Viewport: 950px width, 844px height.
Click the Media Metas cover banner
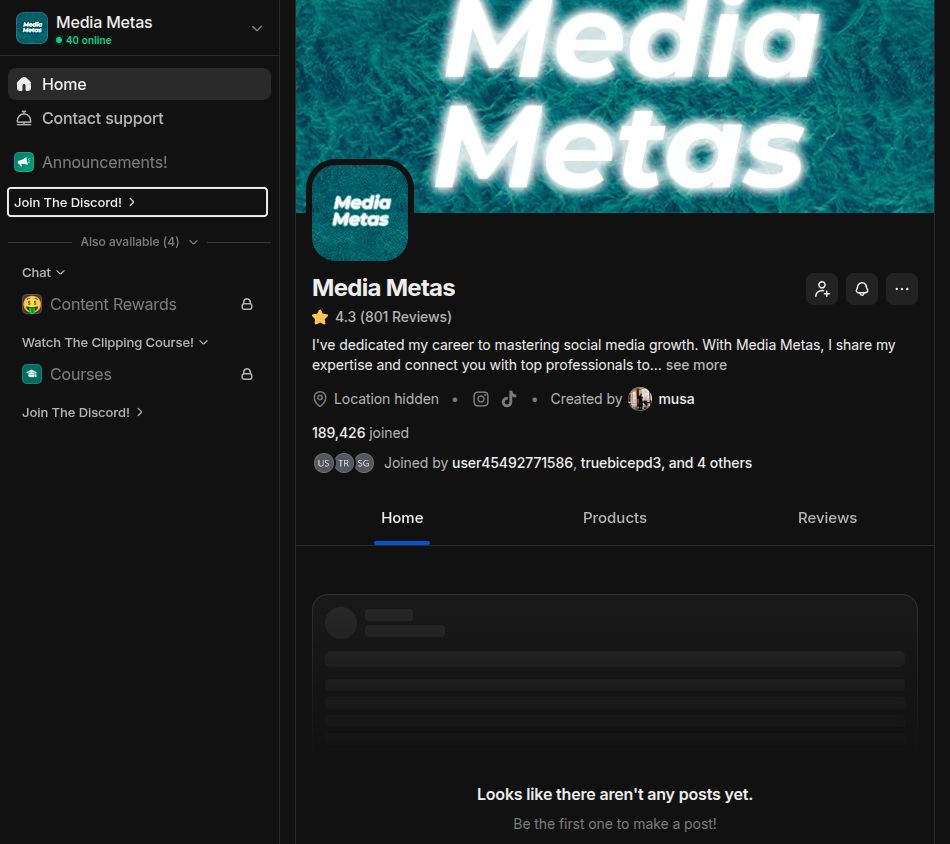tap(614, 106)
